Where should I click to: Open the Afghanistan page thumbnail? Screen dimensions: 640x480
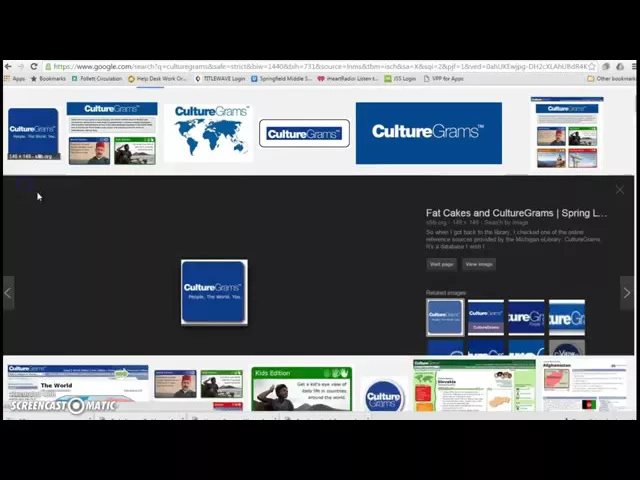(x=584, y=387)
